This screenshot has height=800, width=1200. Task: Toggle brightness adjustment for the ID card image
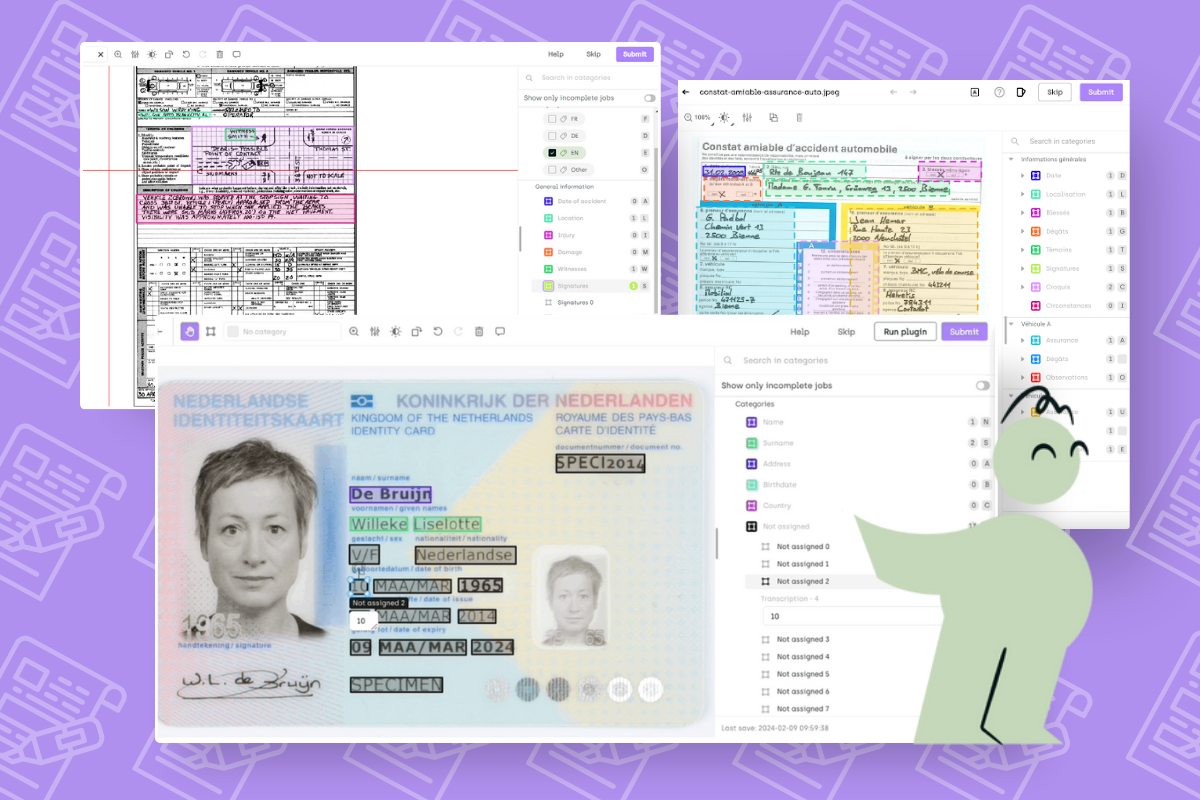pos(397,331)
